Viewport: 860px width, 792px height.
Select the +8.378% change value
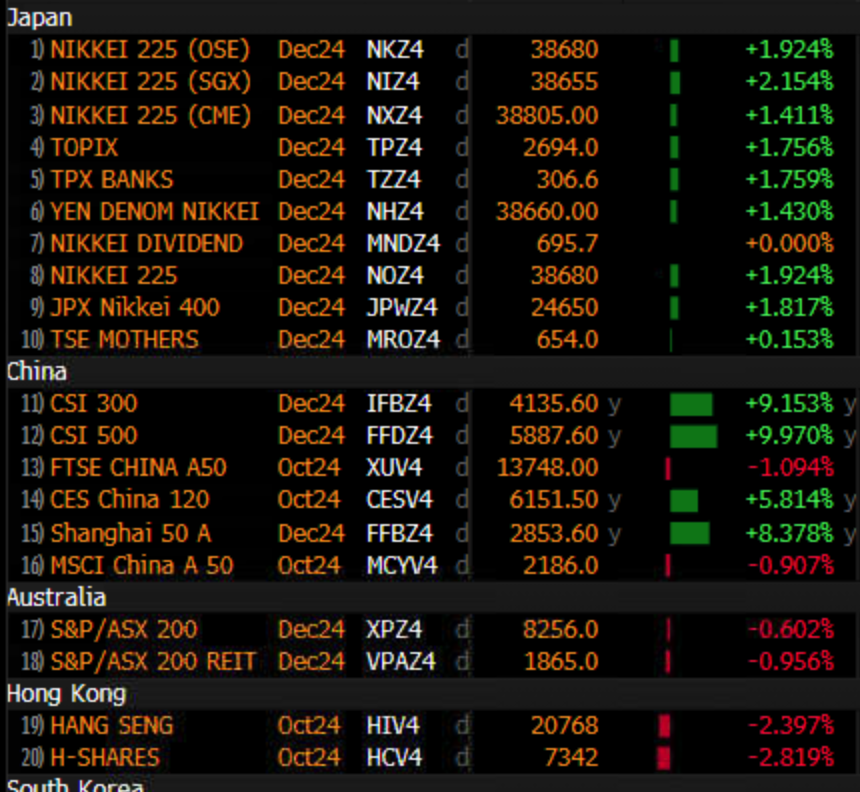(790, 533)
